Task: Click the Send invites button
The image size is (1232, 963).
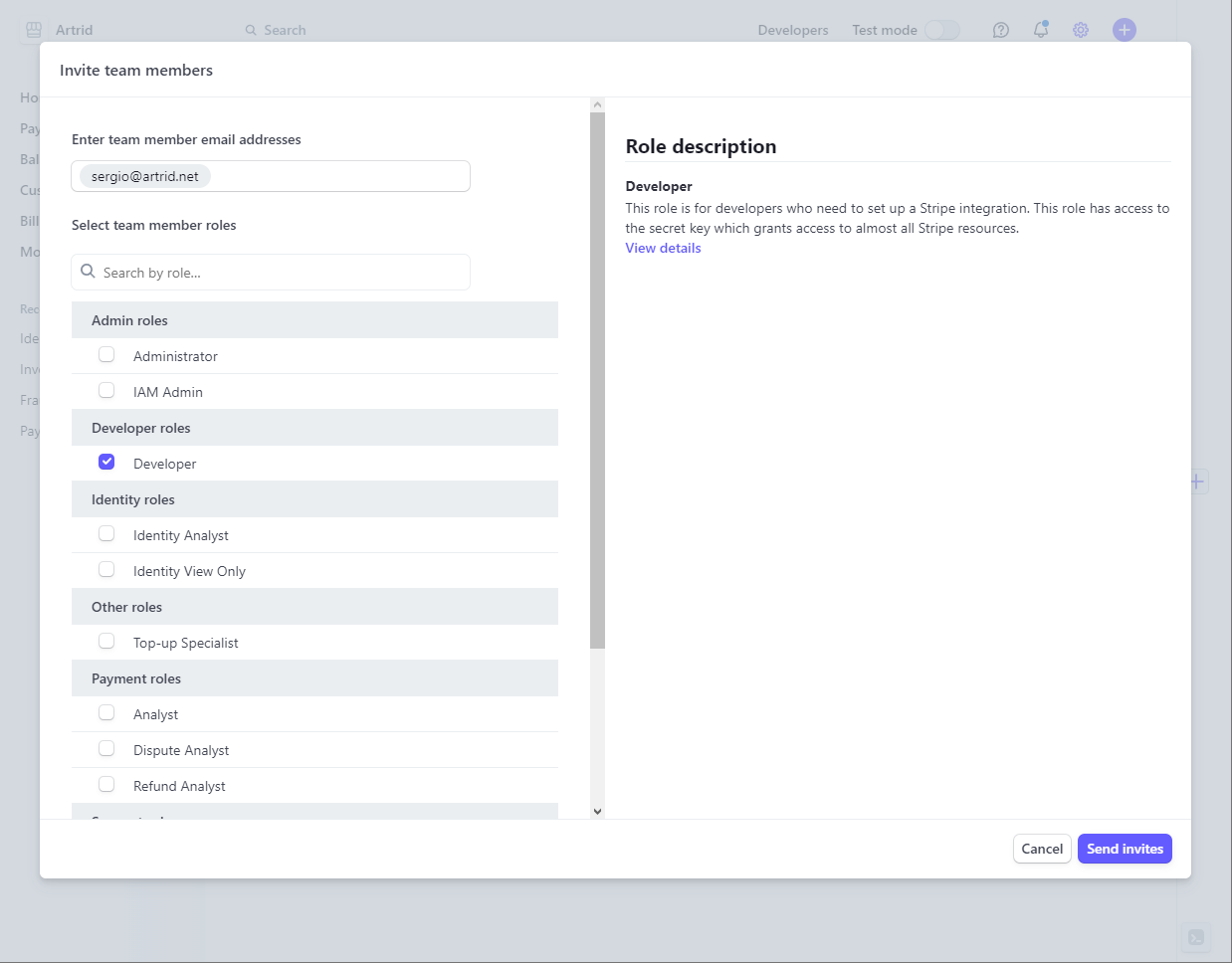Action: 1125,849
